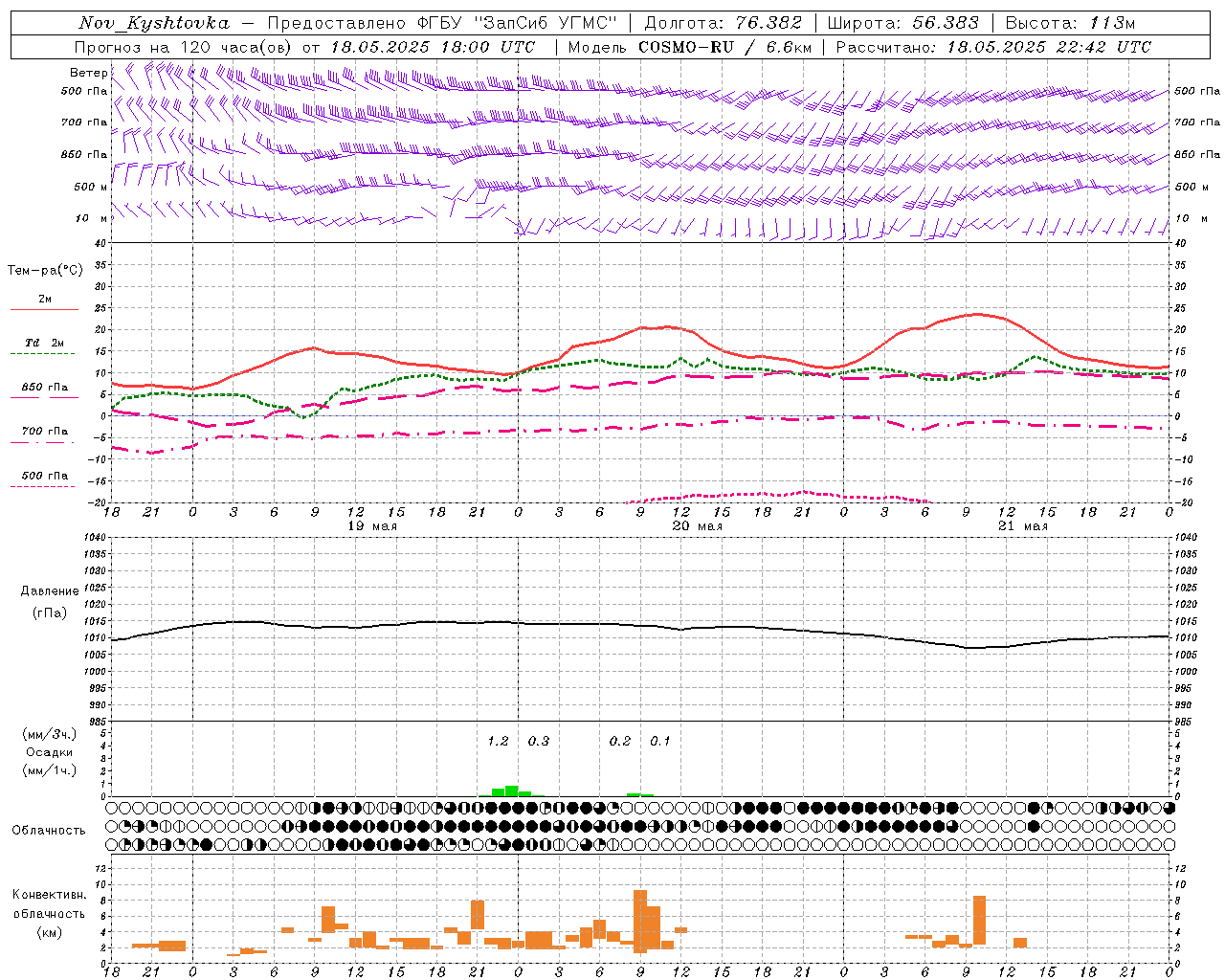The width and height of the screenshot is (1225, 980).
Task: Click the '20 мая' date label under temperature chart
Action: point(698,526)
